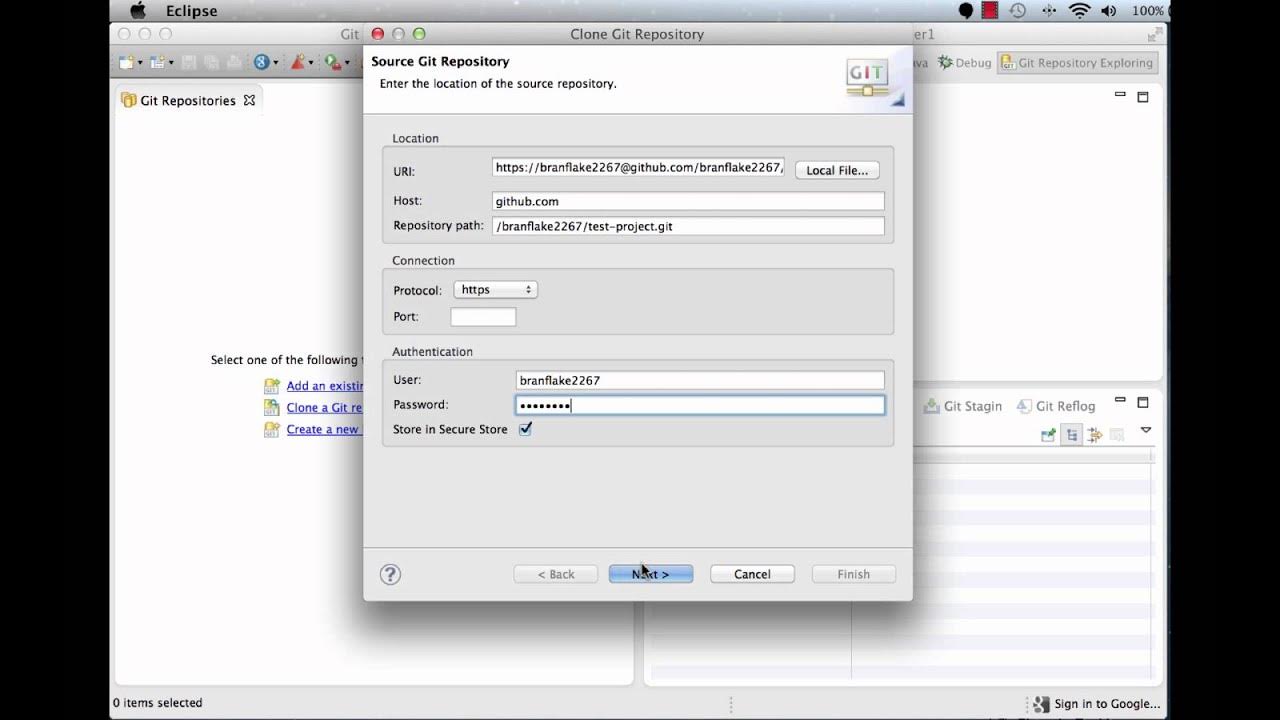Open the Protocol https dropdown
Image resolution: width=1280 pixels, height=720 pixels.
[496, 289]
